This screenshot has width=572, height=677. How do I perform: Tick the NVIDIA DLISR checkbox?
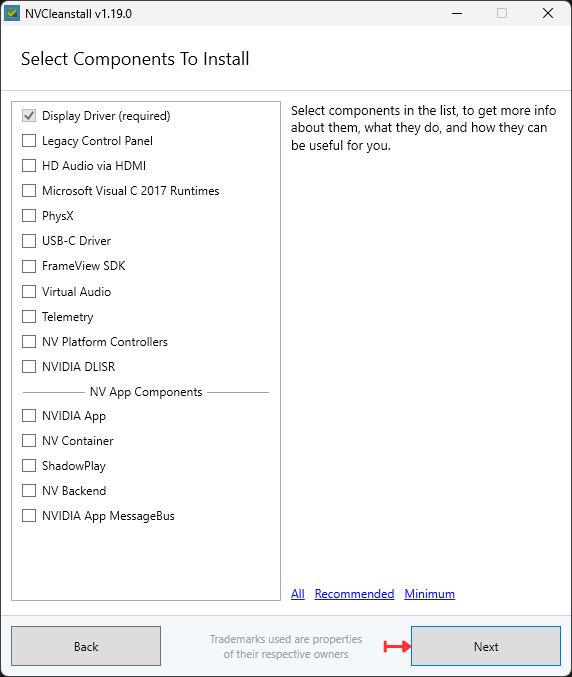(29, 367)
